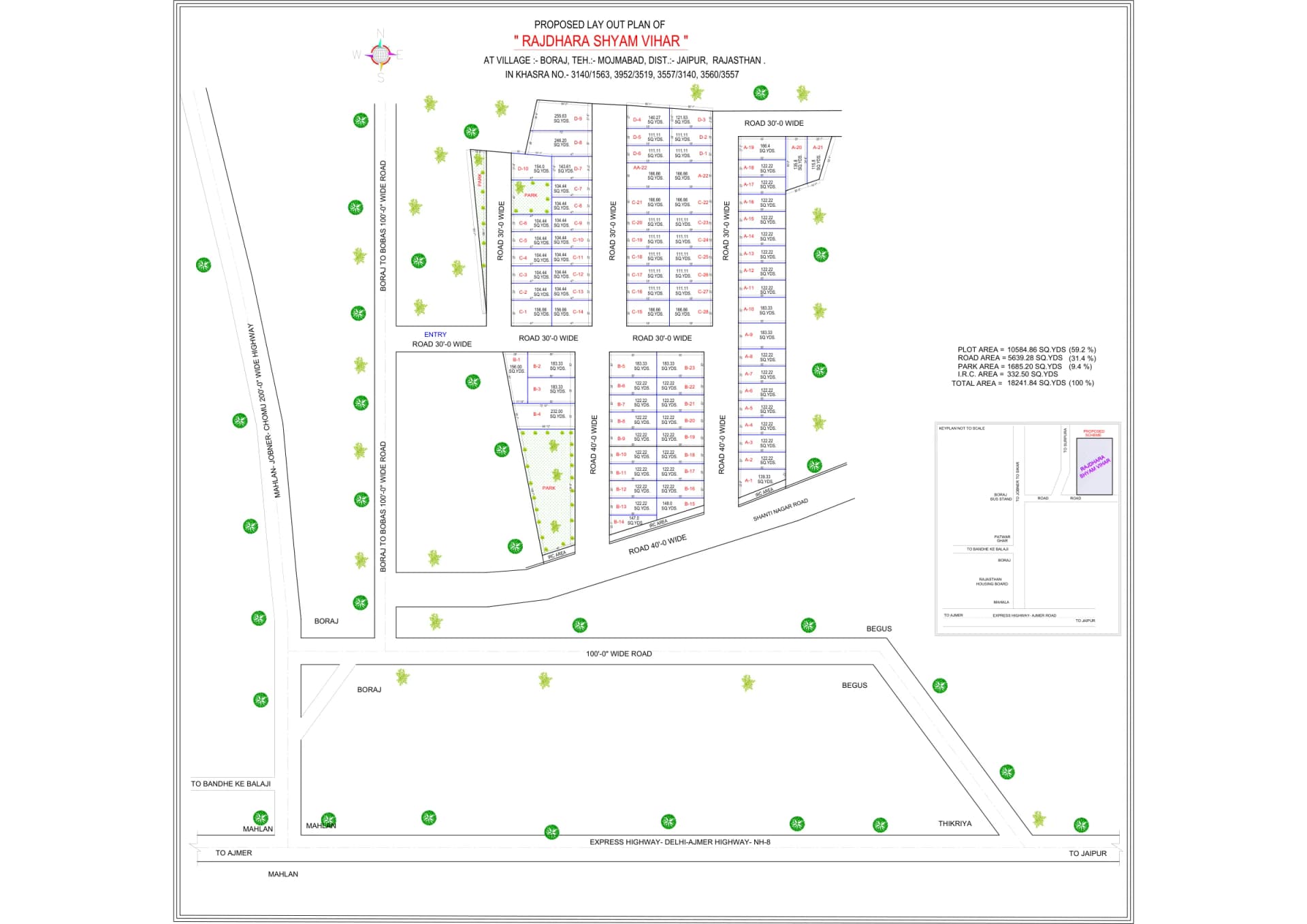Click BORAJ BUS STAND in key plan
The width and height of the screenshot is (1307, 924).
[x=1001, y=497]
